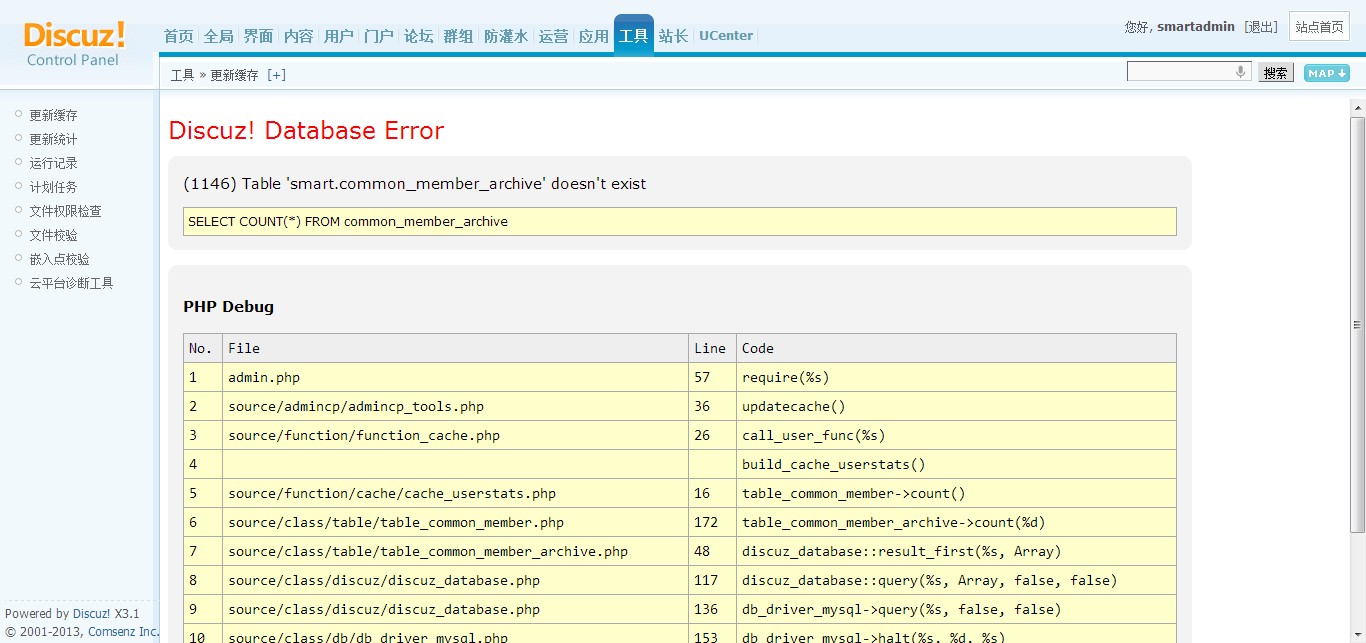Click the updatecache() code cell
The width and height of the screenshot is (1366, 643).
pyautogui.click(x=956, y=406)
